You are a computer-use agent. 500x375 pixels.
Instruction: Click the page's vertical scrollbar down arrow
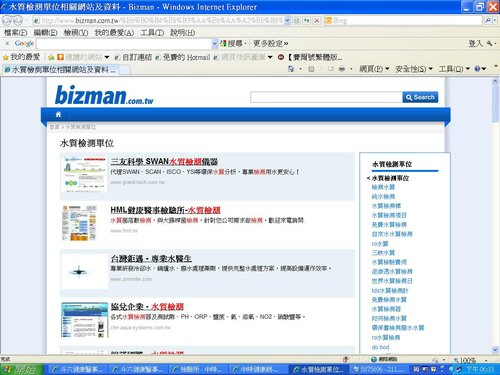pyautogui.click(x=495, y=350)
